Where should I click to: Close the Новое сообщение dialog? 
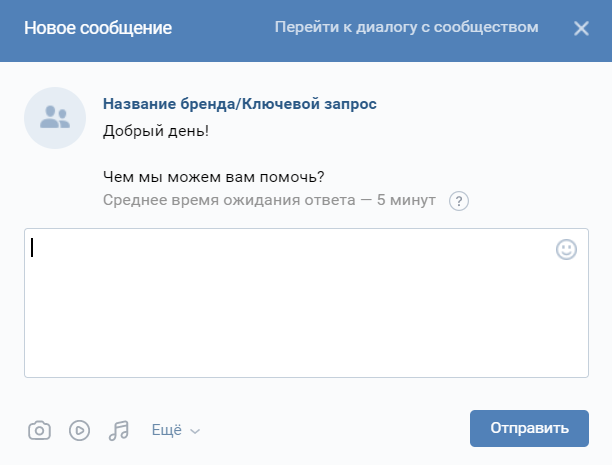click(581, 28)
